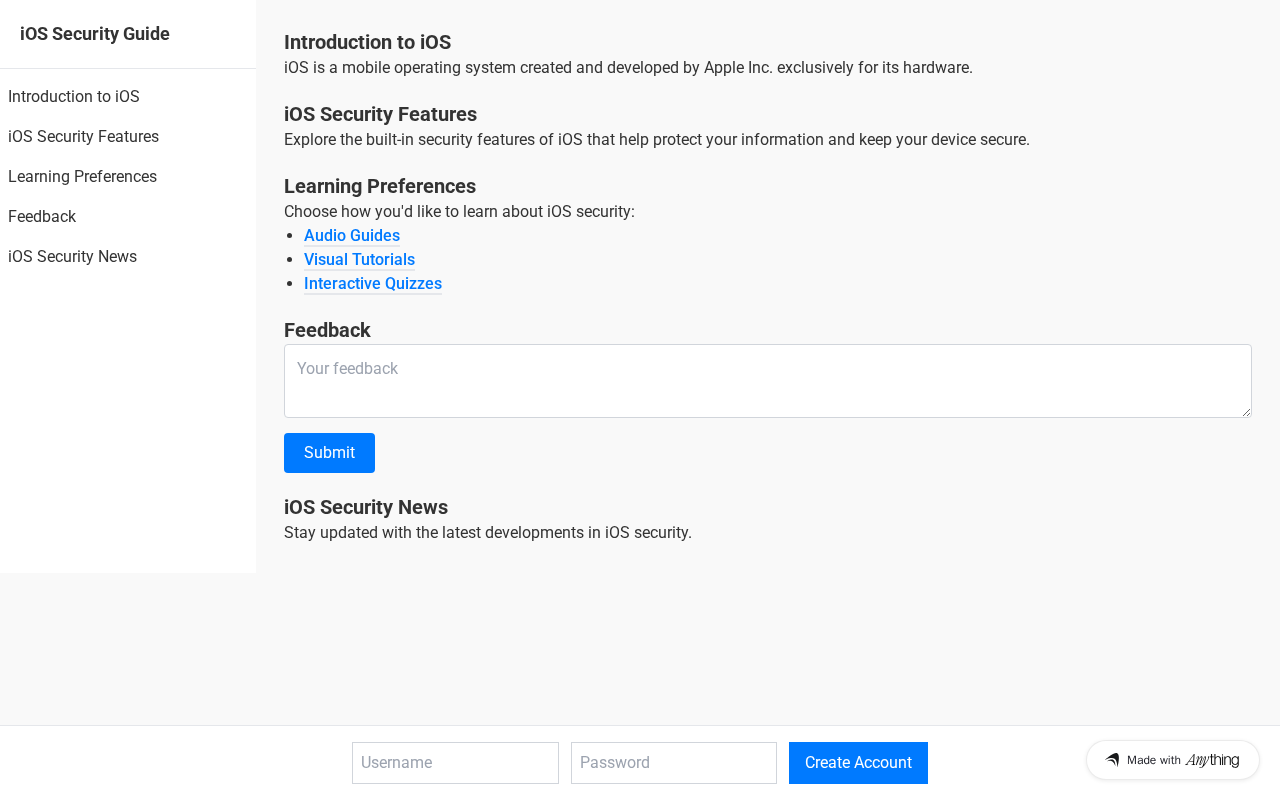Select Learning Preferences sidebar item
Viewport: 1280px width, 800px height.
(x=82, y=177)
